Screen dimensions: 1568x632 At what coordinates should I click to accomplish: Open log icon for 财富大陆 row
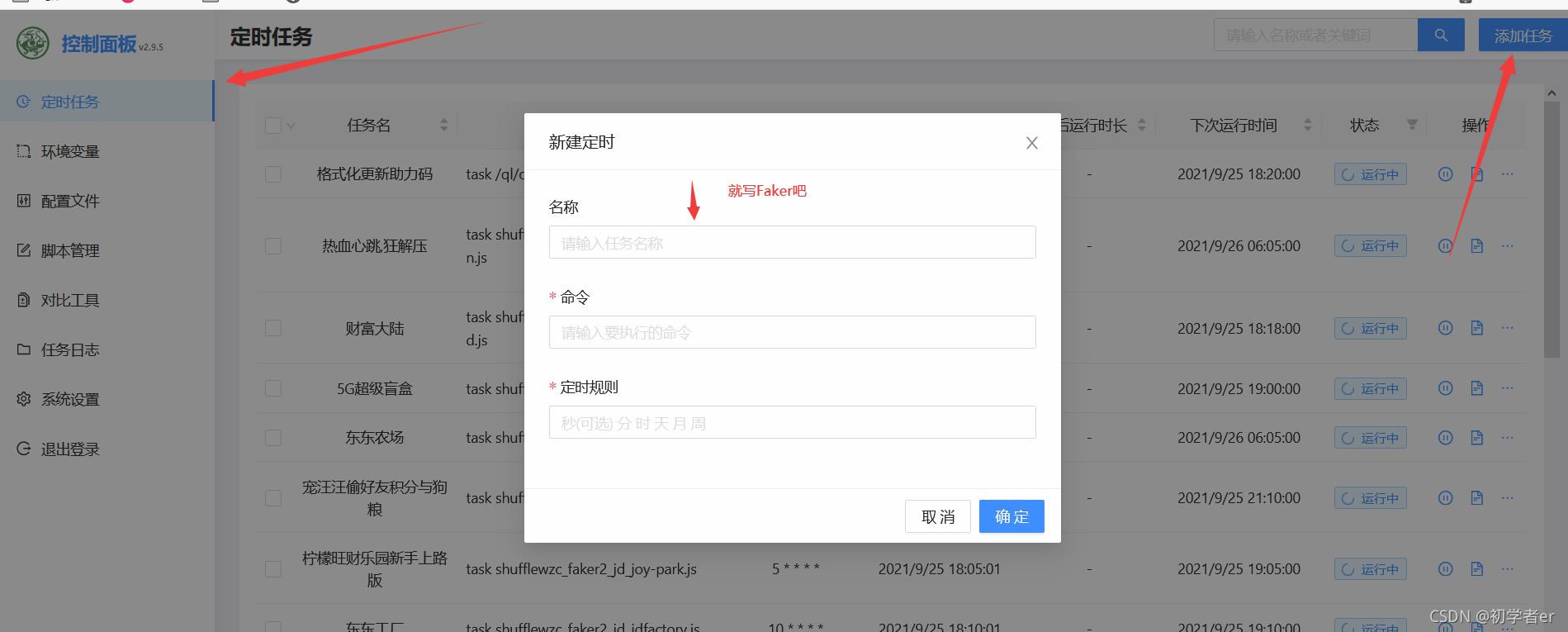point(1476,328)
